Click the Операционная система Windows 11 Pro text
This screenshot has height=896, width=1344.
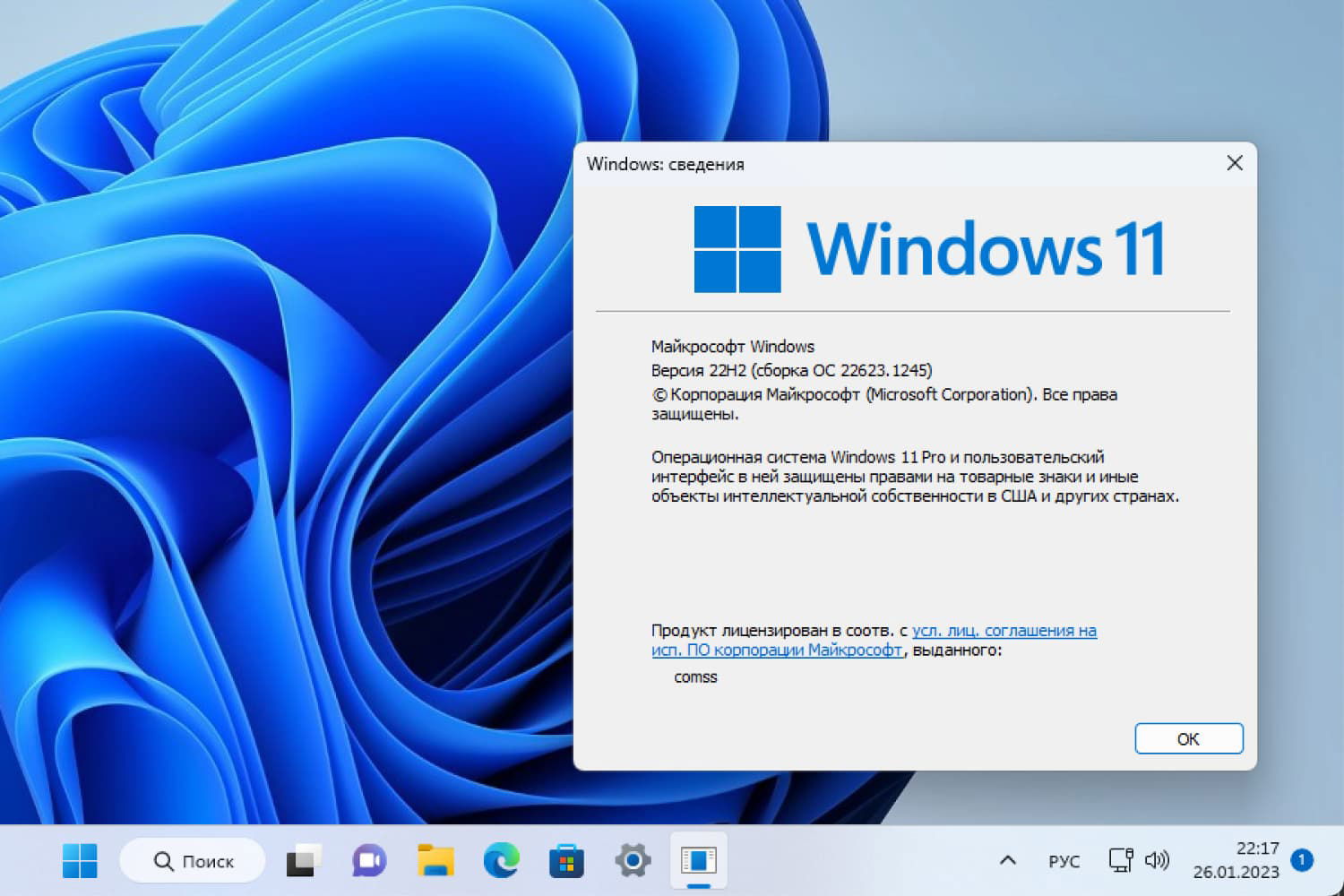pyautogui.click(x=915, y=477)
